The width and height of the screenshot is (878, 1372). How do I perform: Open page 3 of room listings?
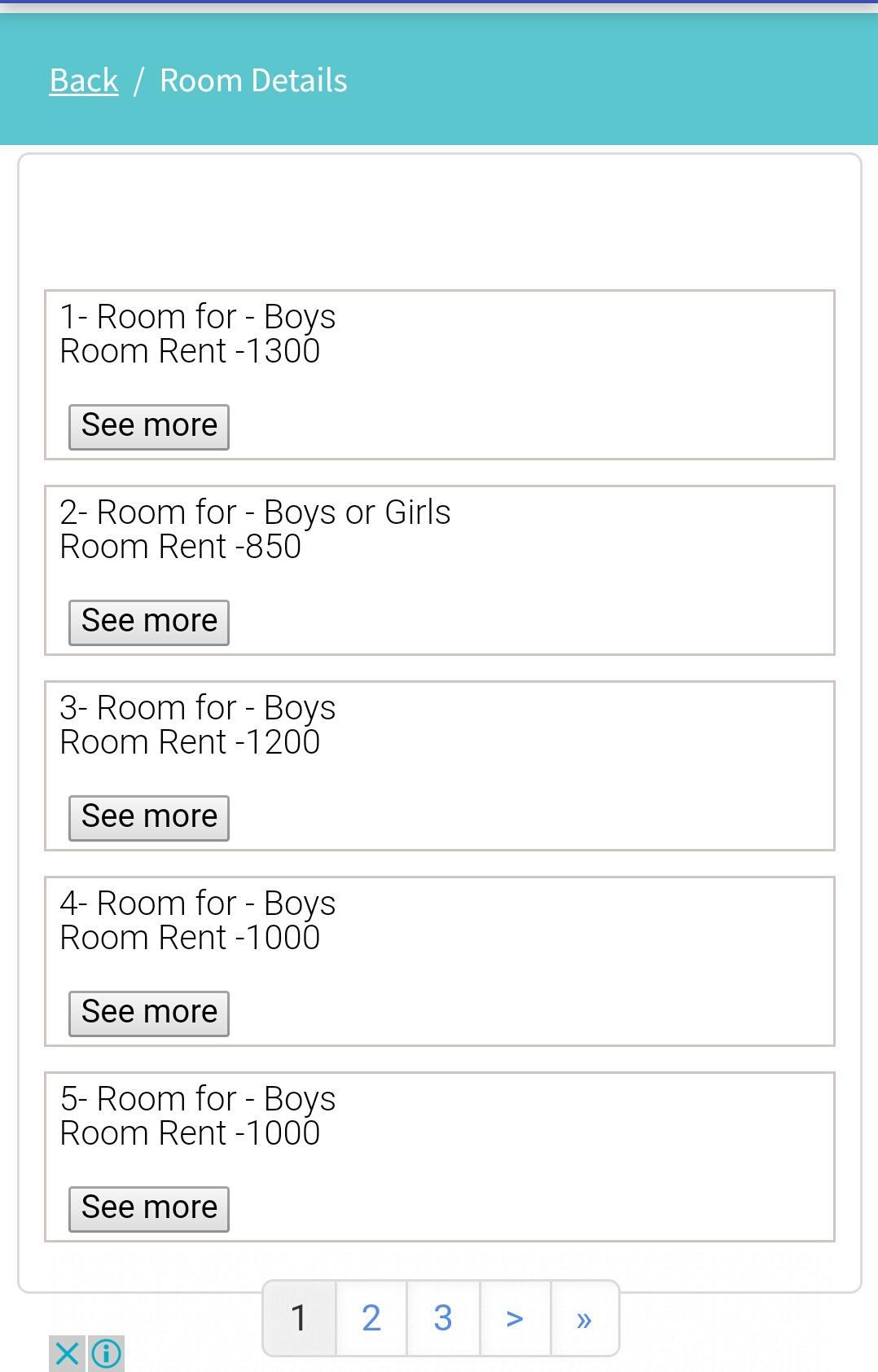pyautogui.click(x=443, y=1318)
